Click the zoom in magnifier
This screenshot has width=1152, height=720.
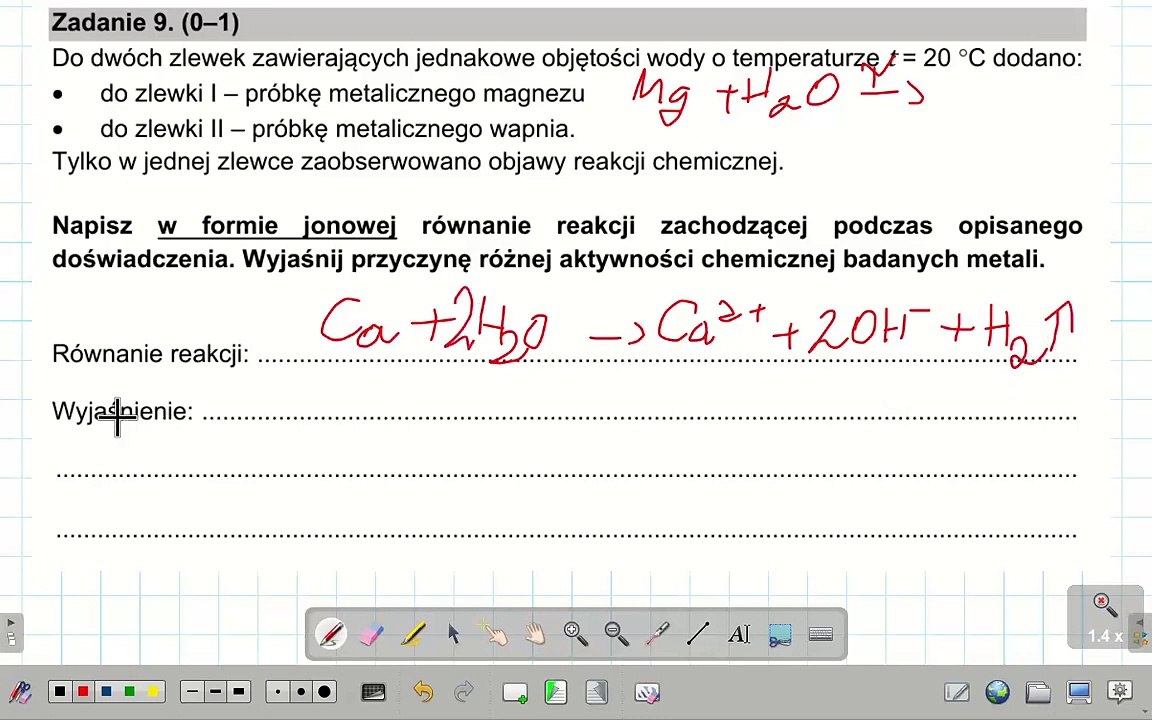[x=576, y=633]
